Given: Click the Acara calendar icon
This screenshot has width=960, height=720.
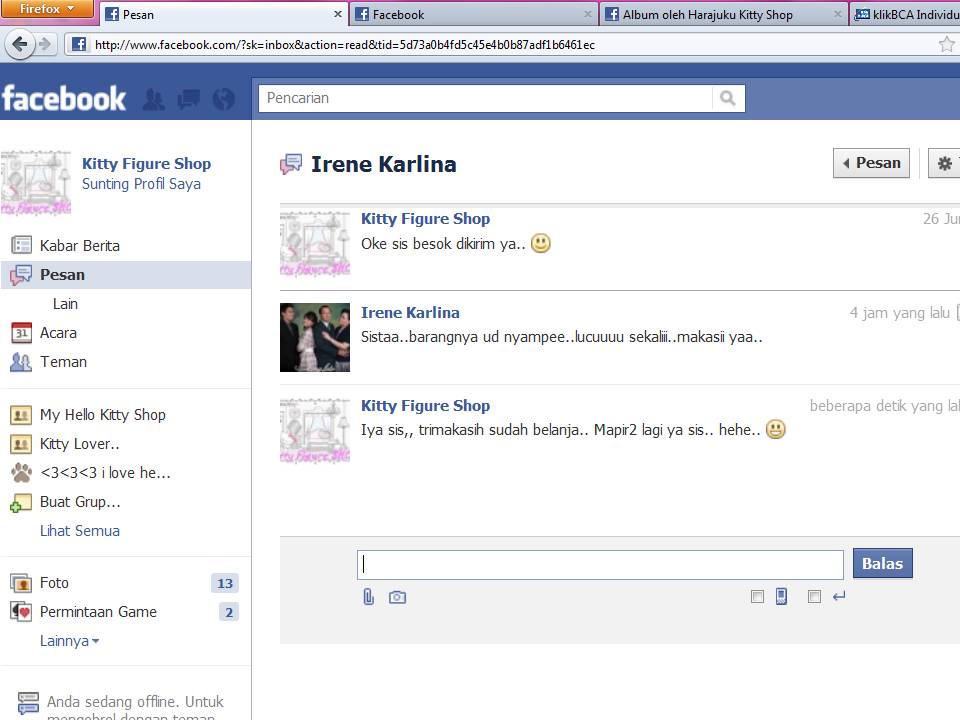Looking at the screenshot, I should tap(21, 333).
